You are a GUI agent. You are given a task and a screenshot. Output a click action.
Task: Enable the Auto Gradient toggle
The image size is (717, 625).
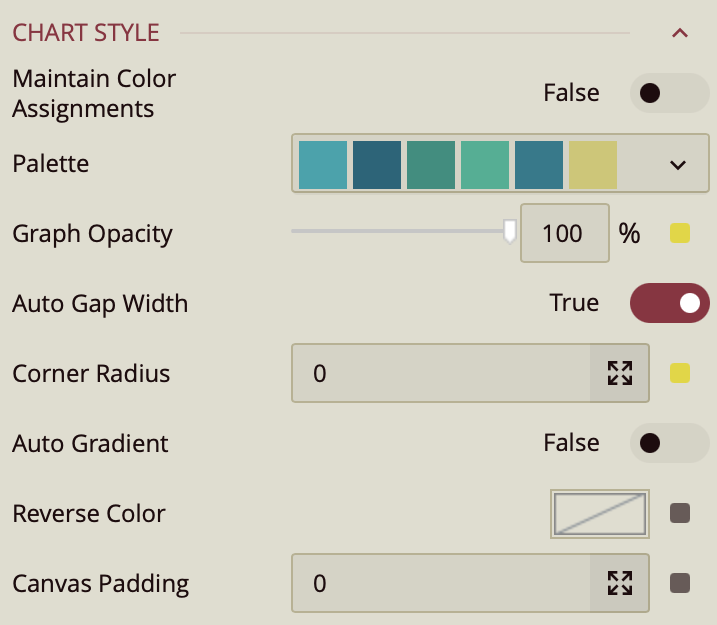[x=669, y=443]
